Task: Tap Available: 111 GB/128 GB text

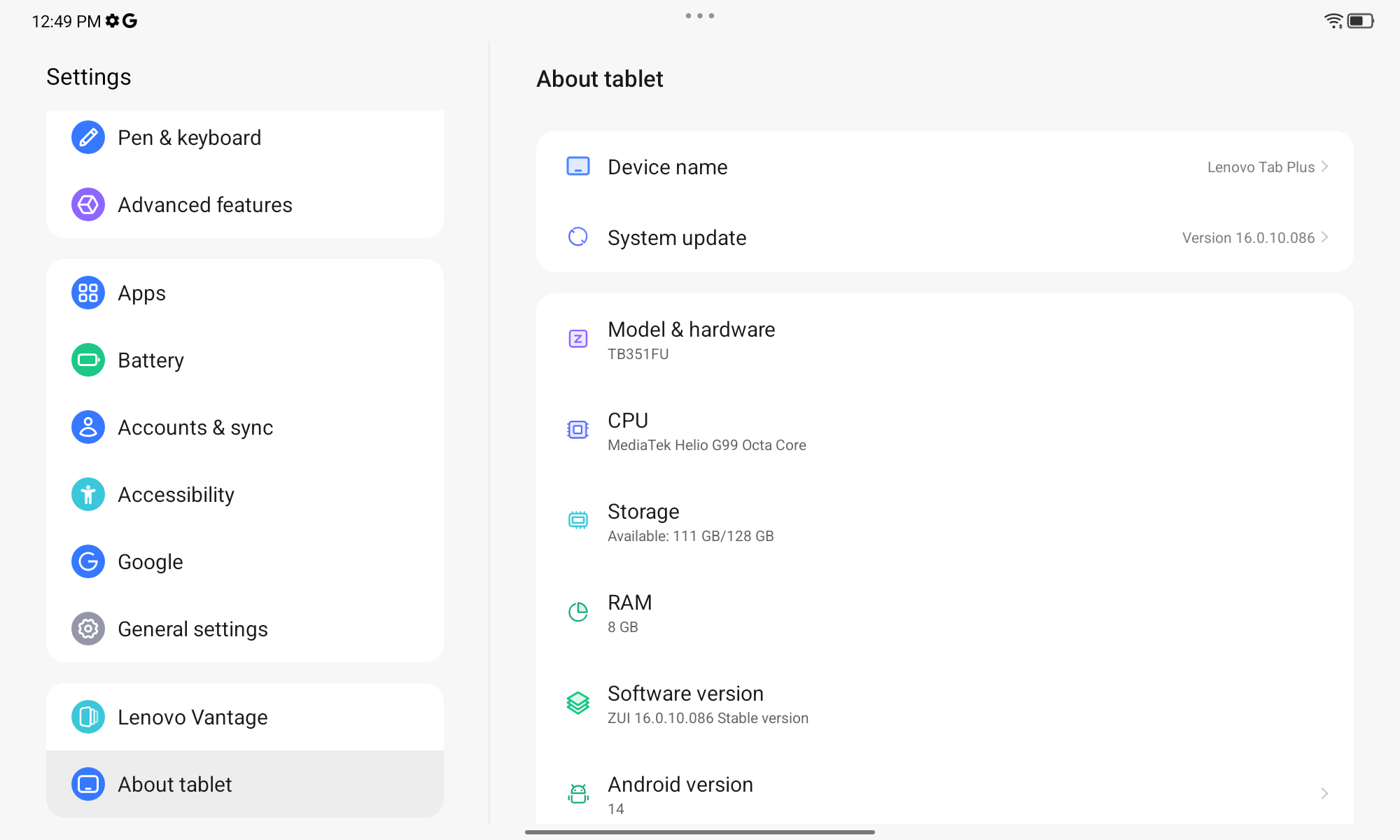Action: tap(691, 536)
